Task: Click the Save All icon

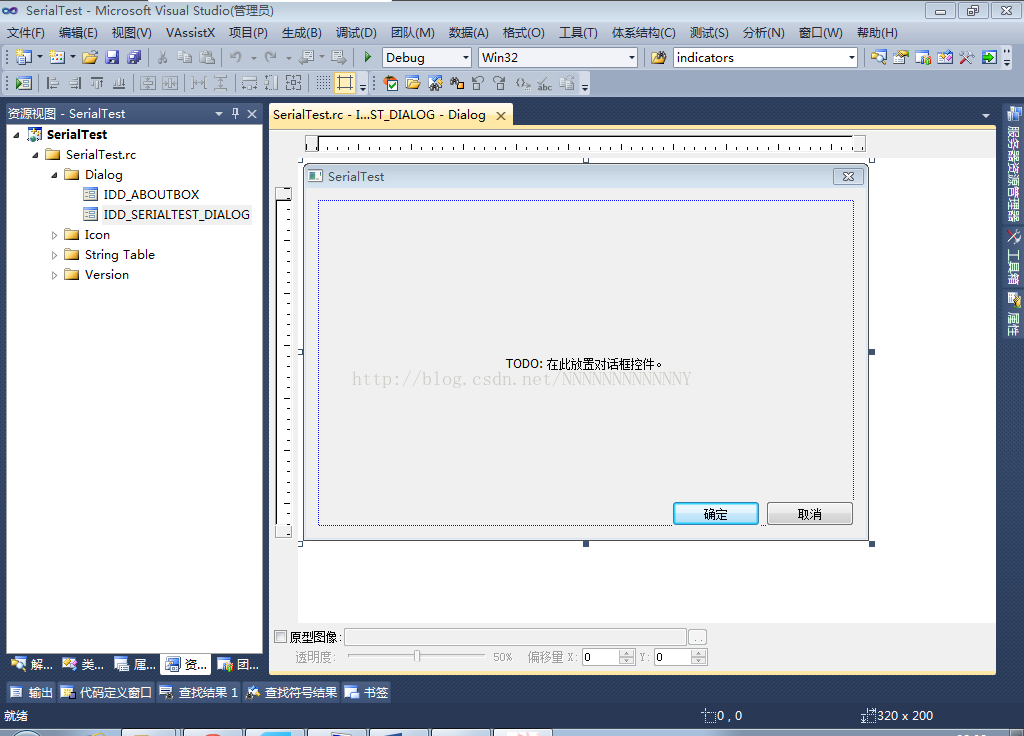Action: tap(134, 57)
